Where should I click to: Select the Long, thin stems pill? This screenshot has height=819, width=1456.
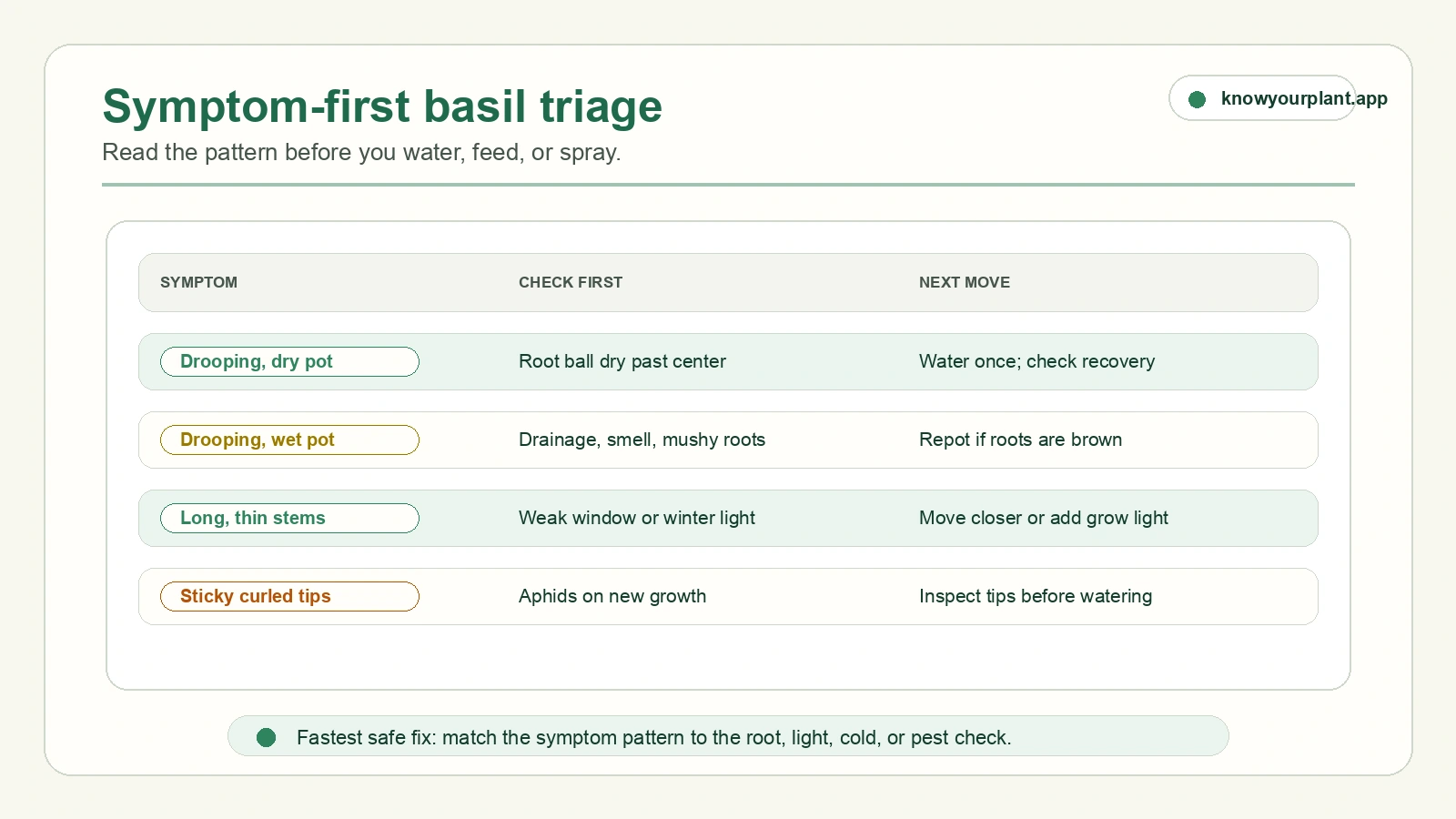pos(289,518)
